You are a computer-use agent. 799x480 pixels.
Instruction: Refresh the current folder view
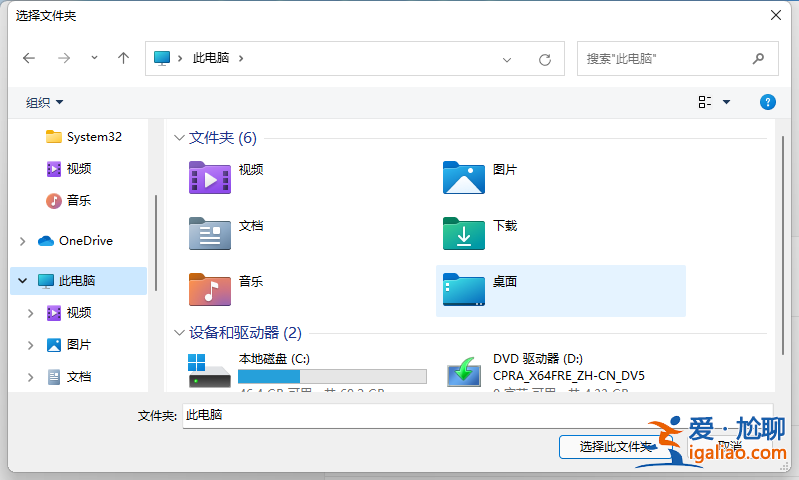(x=545, y=60)
